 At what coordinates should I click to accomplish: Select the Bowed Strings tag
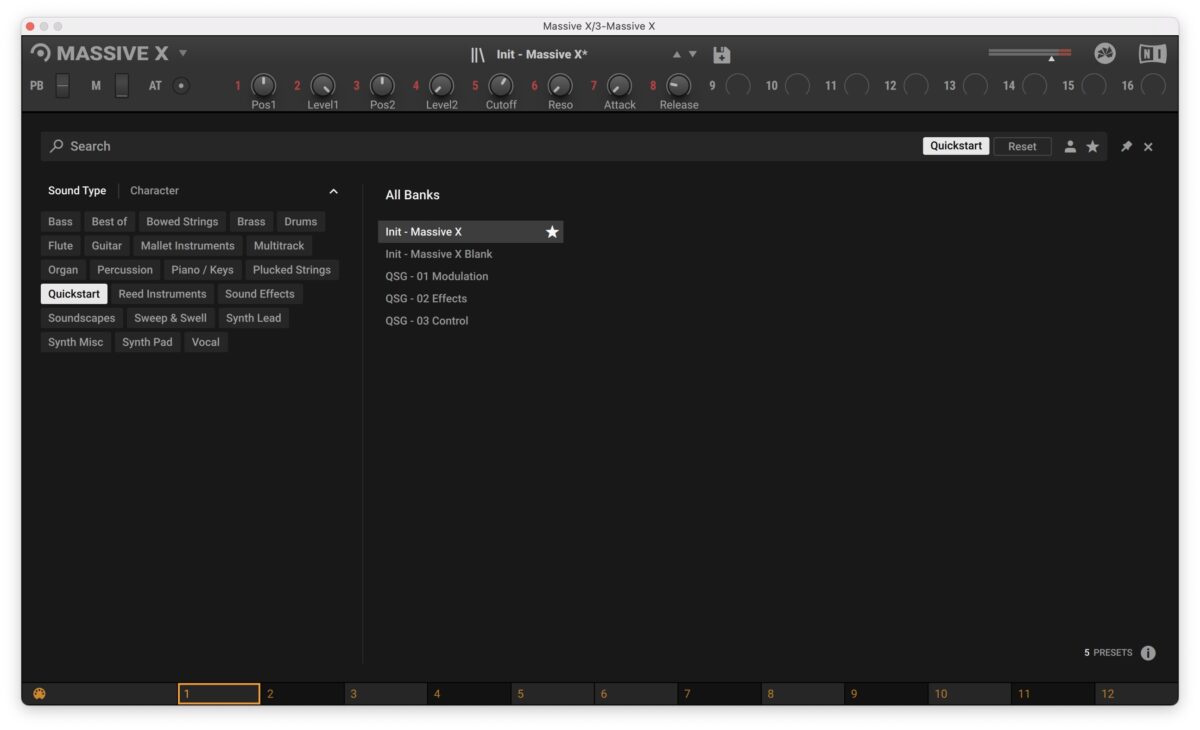point(182,222)
